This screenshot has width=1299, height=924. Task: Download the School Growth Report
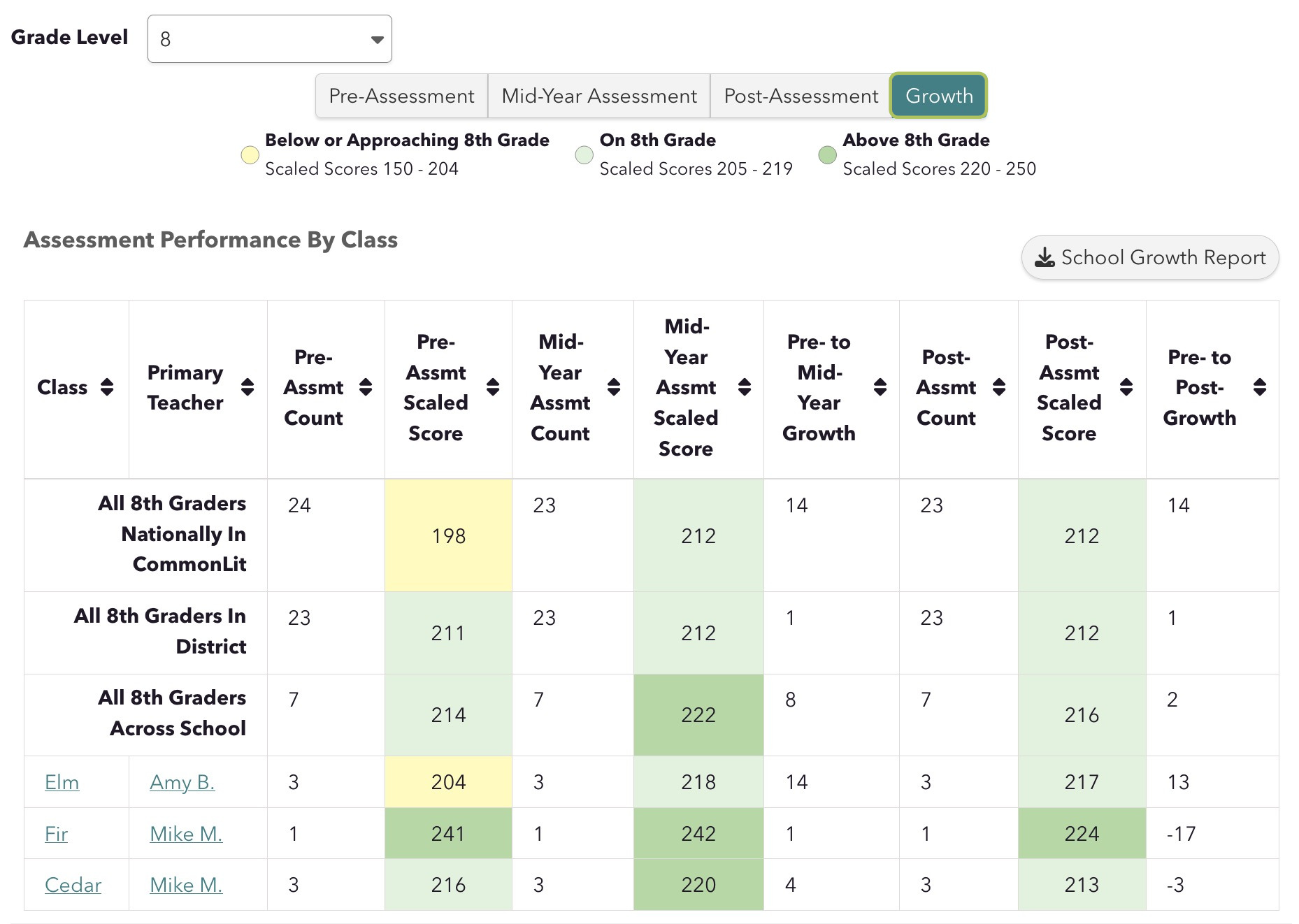click(1150, 257)
